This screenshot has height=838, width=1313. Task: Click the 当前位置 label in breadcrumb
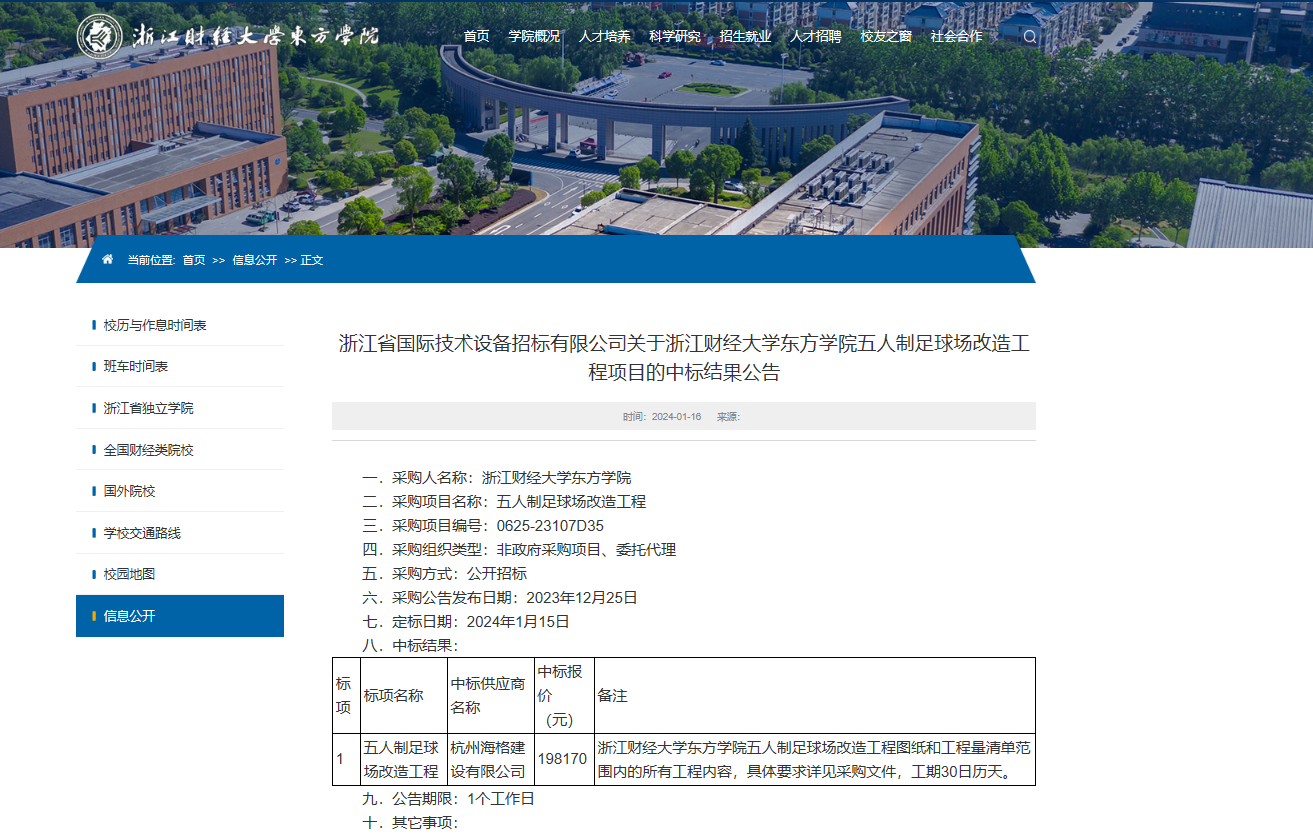pyautogui.click(x=151, y=260)
